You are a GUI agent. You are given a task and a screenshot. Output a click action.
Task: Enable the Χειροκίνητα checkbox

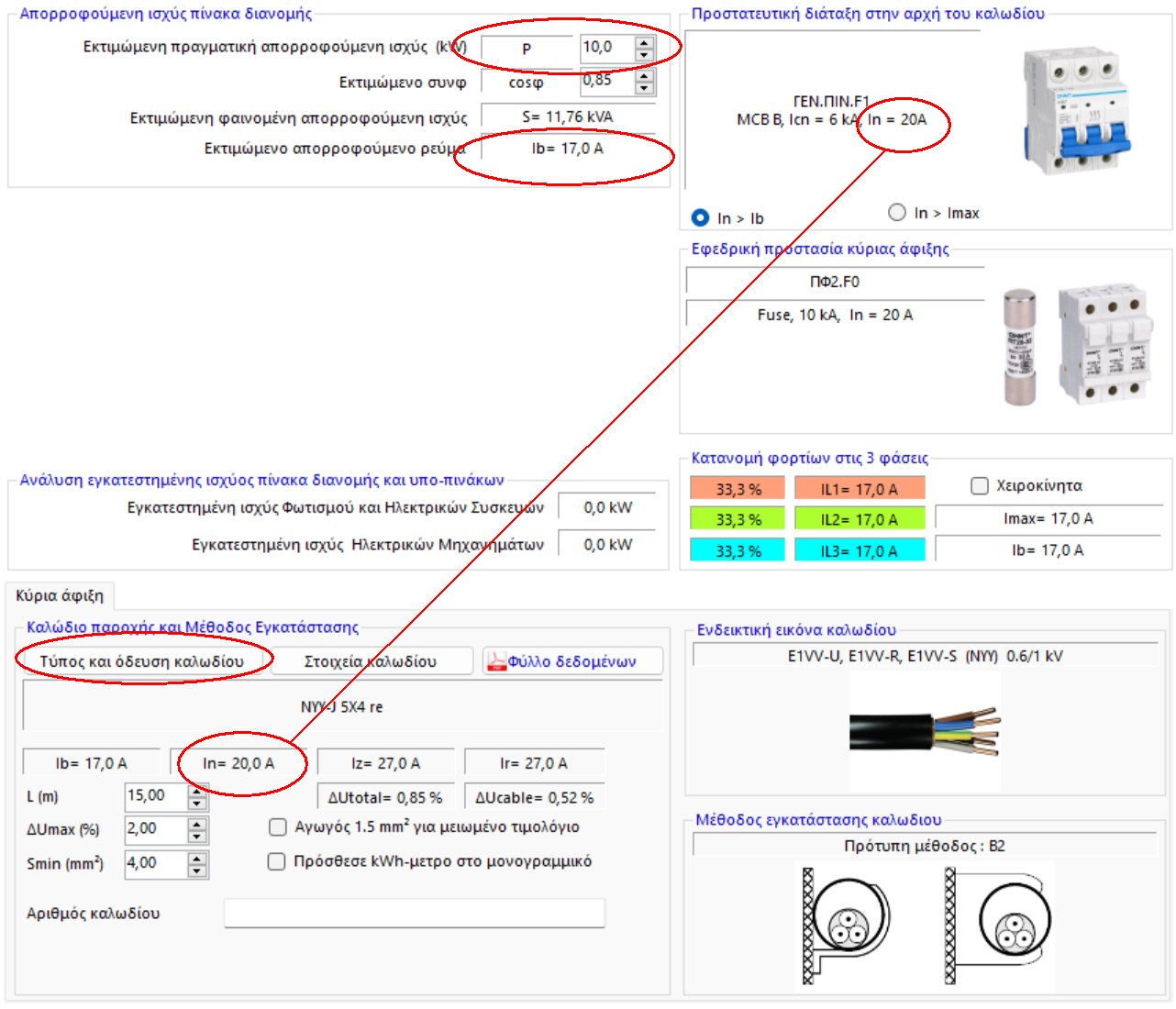tap(980, 485)
